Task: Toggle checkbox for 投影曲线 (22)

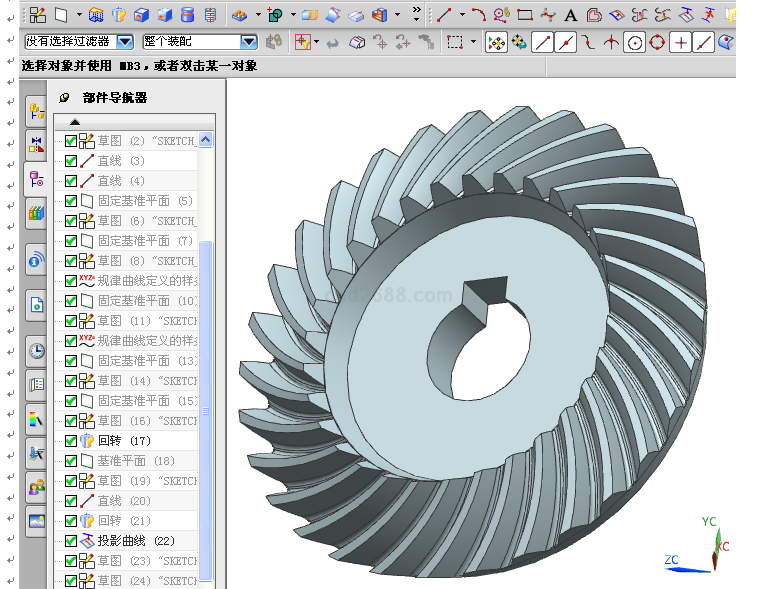Action: pos(70,540)
